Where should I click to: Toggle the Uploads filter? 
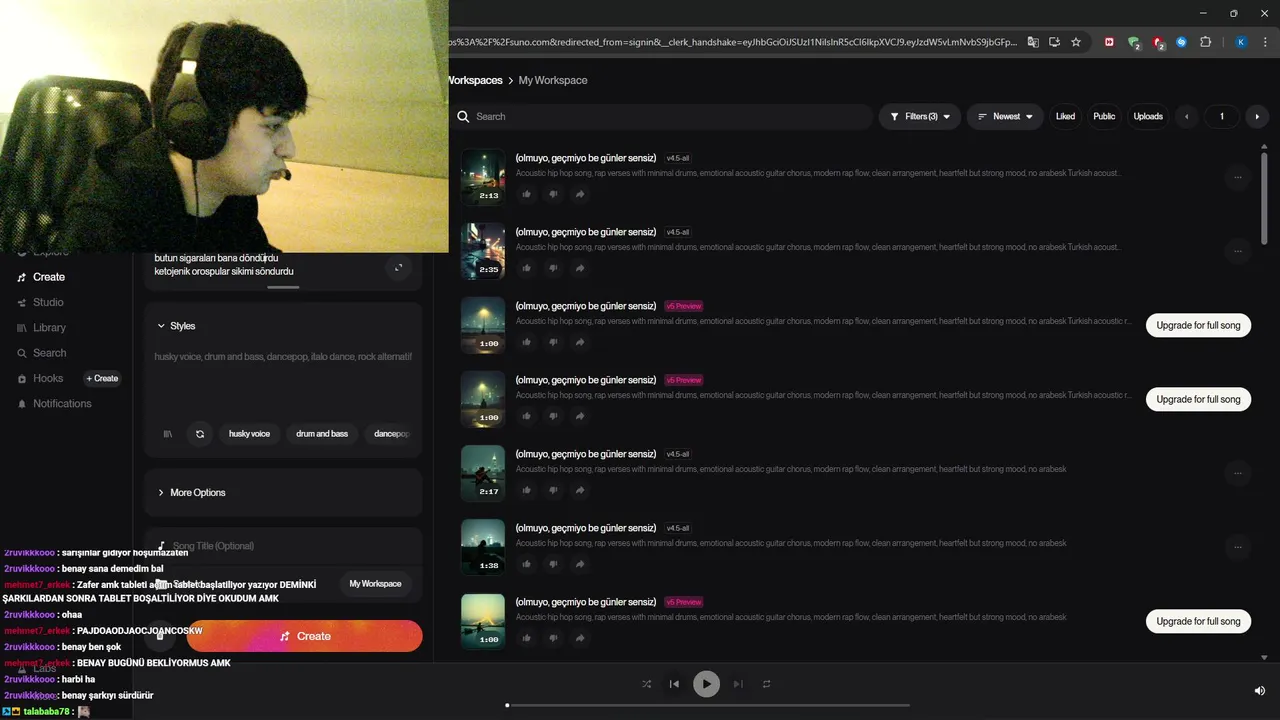click(1148, 117)
